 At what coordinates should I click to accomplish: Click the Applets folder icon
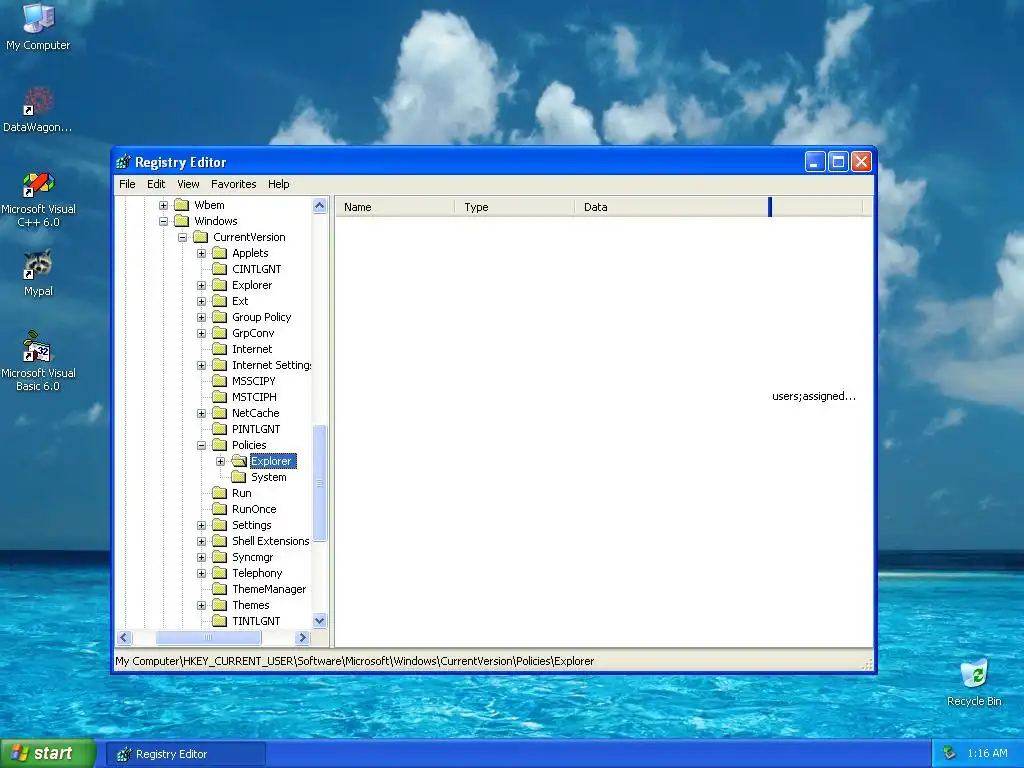220,253
